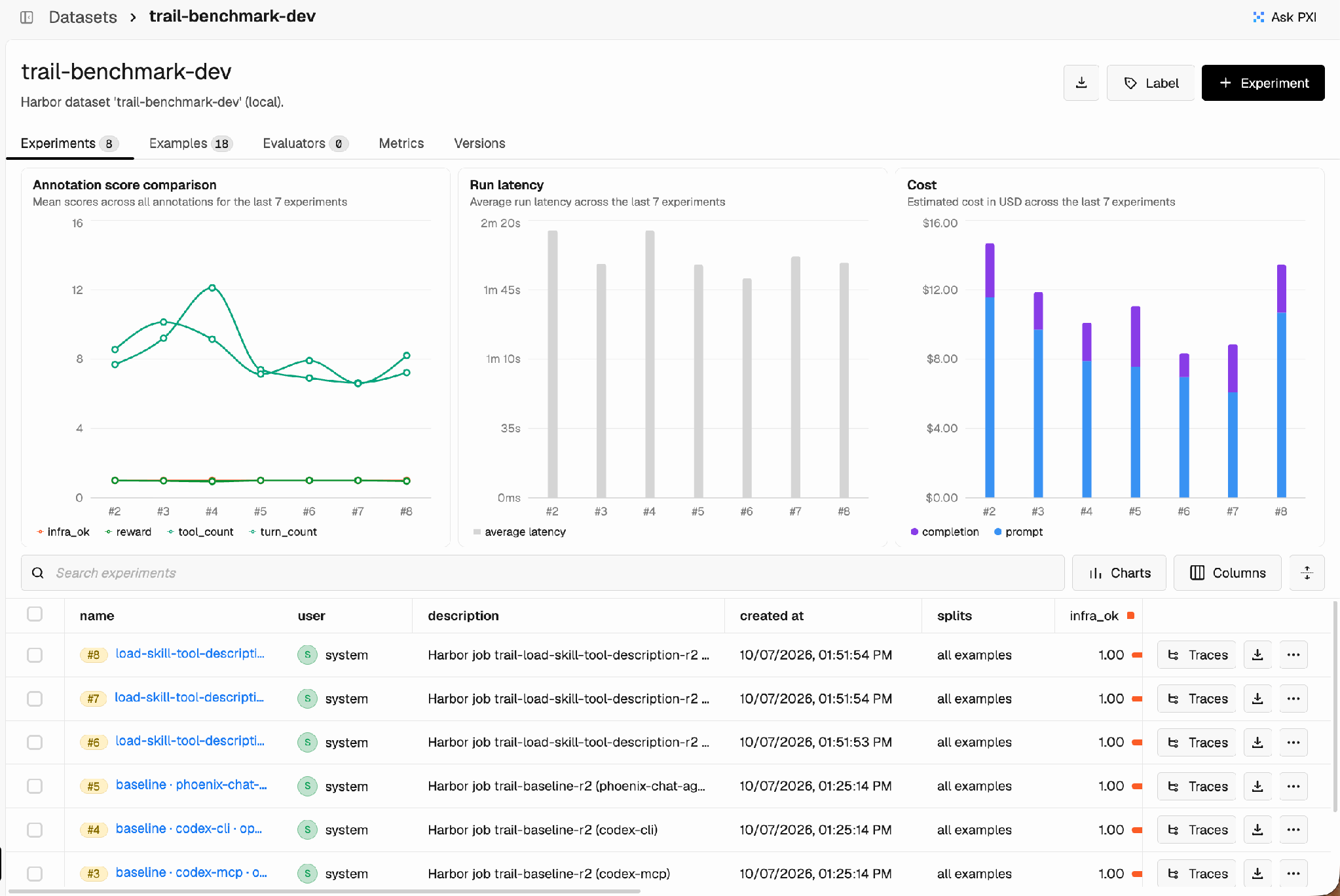View Traces for experiment #4
Viewport: 1340px width, 896px height.
tap(1196, 830)
